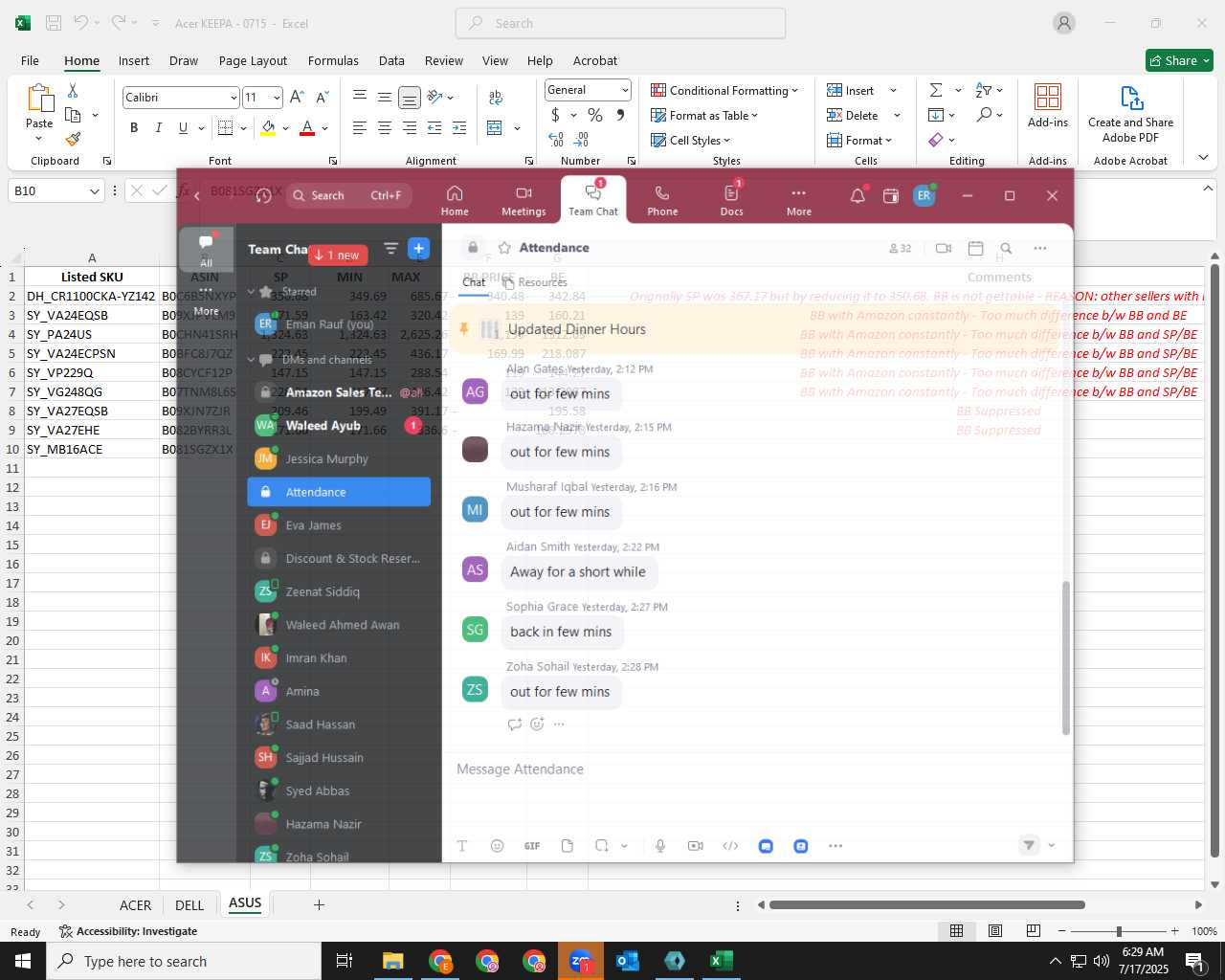Increase font size with the larger A icon
Screen dimensions: 1225x980
coord(297,98)
